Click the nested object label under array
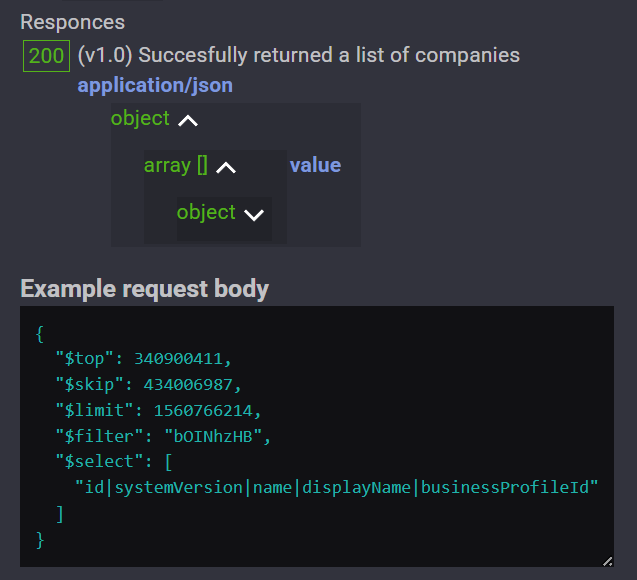 tap(206, 212)
